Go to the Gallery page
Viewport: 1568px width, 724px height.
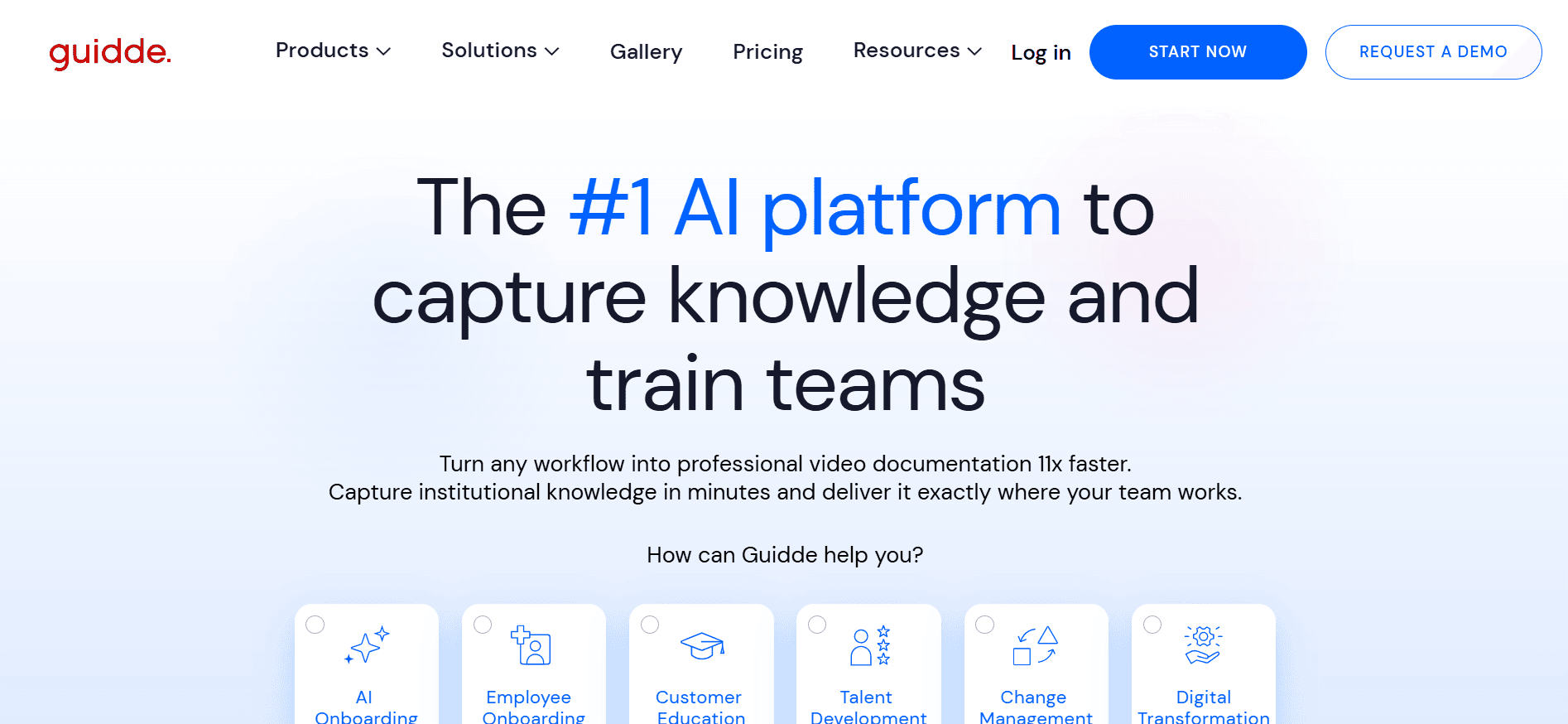(x=646, y=51)
